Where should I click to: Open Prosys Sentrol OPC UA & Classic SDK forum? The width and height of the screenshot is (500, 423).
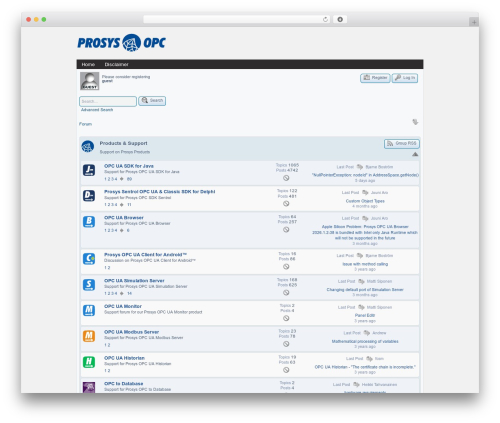point(159,192)
